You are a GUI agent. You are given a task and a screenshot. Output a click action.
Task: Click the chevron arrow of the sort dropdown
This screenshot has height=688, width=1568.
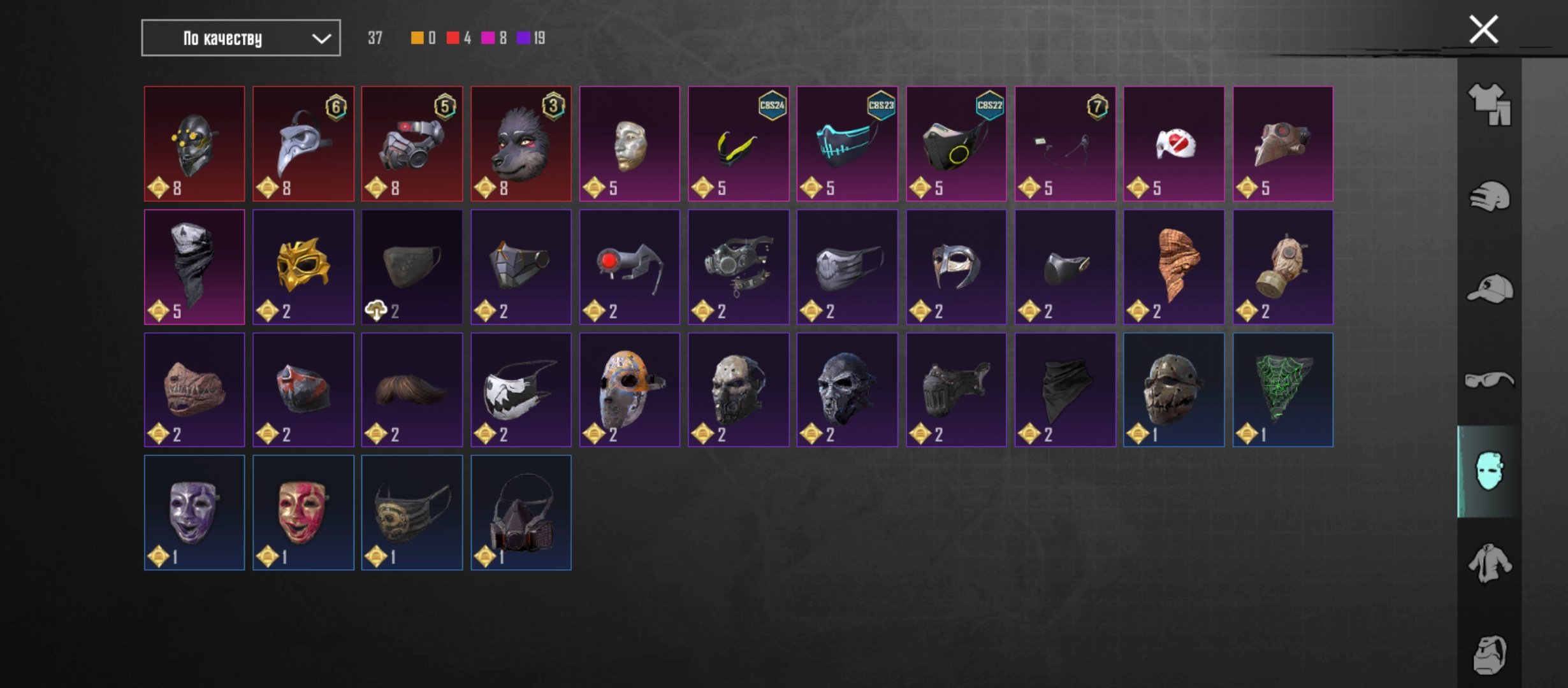tap(321, 39)
